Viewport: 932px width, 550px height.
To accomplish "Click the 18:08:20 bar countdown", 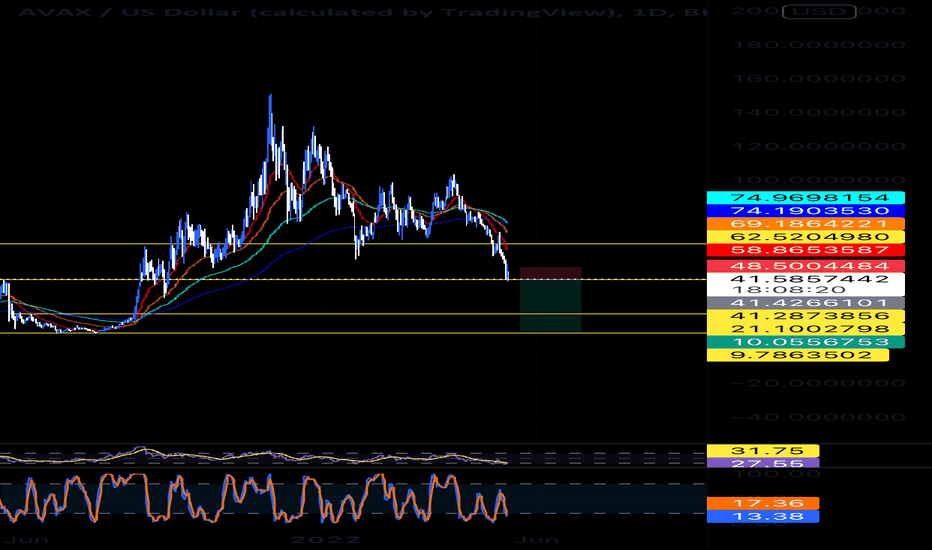I will coord(789,290).
